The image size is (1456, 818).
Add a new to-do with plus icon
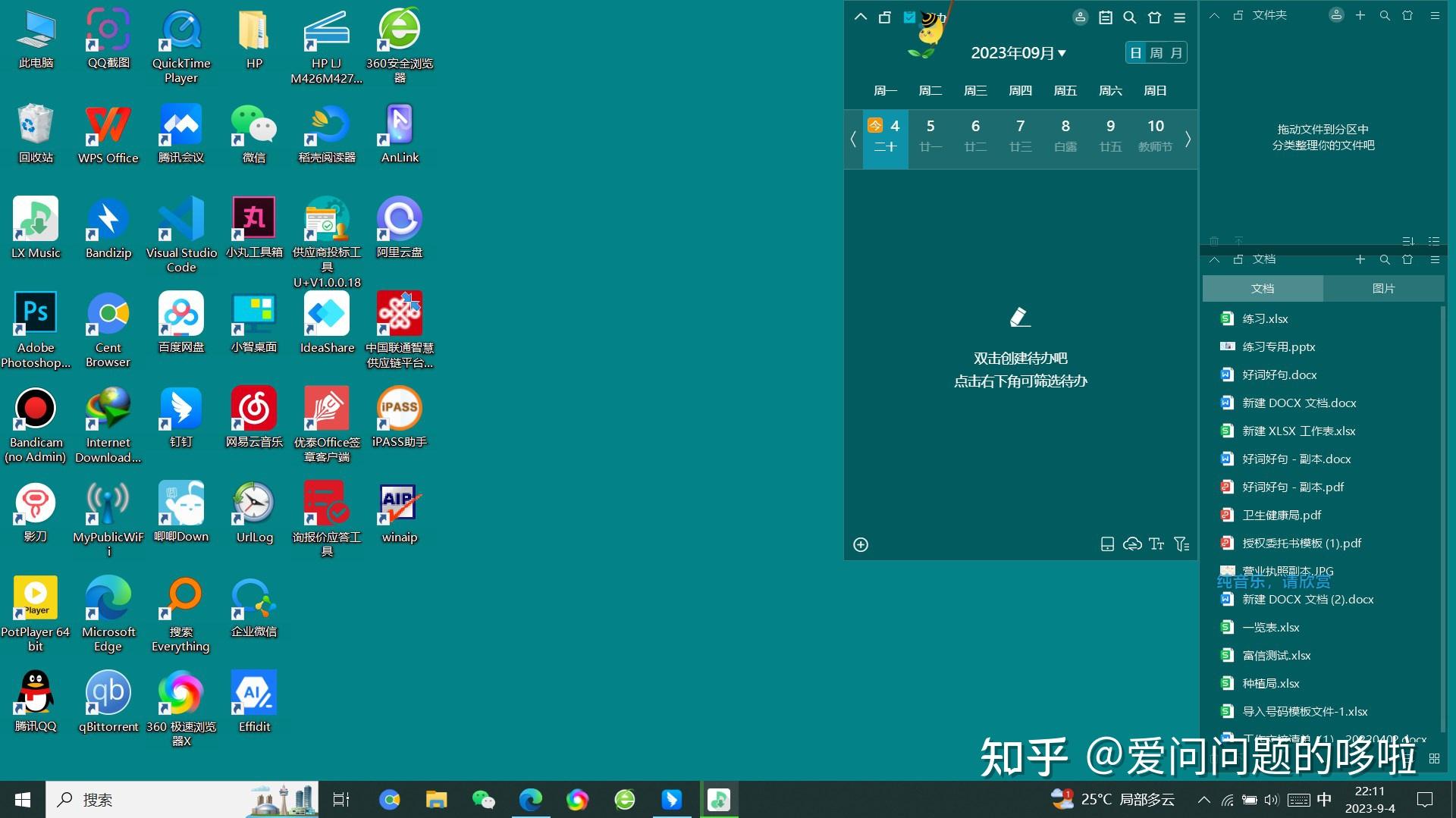861,544
